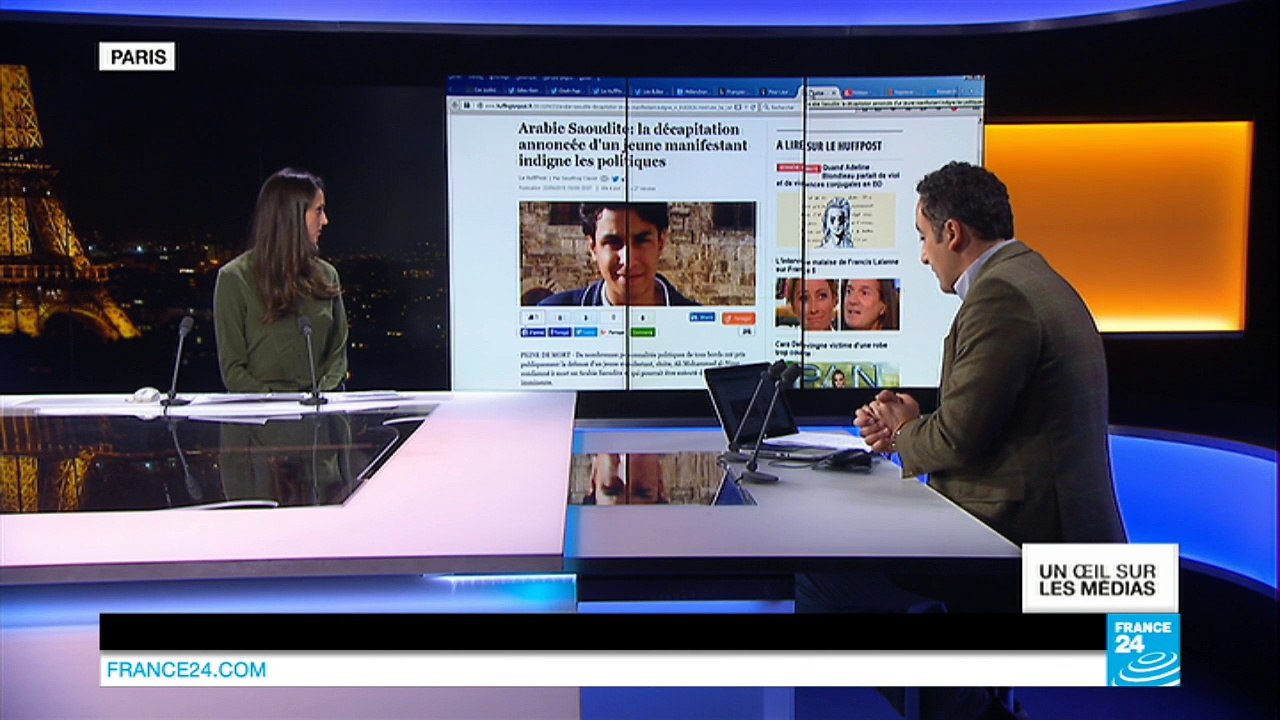
Task: Click the orange Partager share button
Action: 739,318
